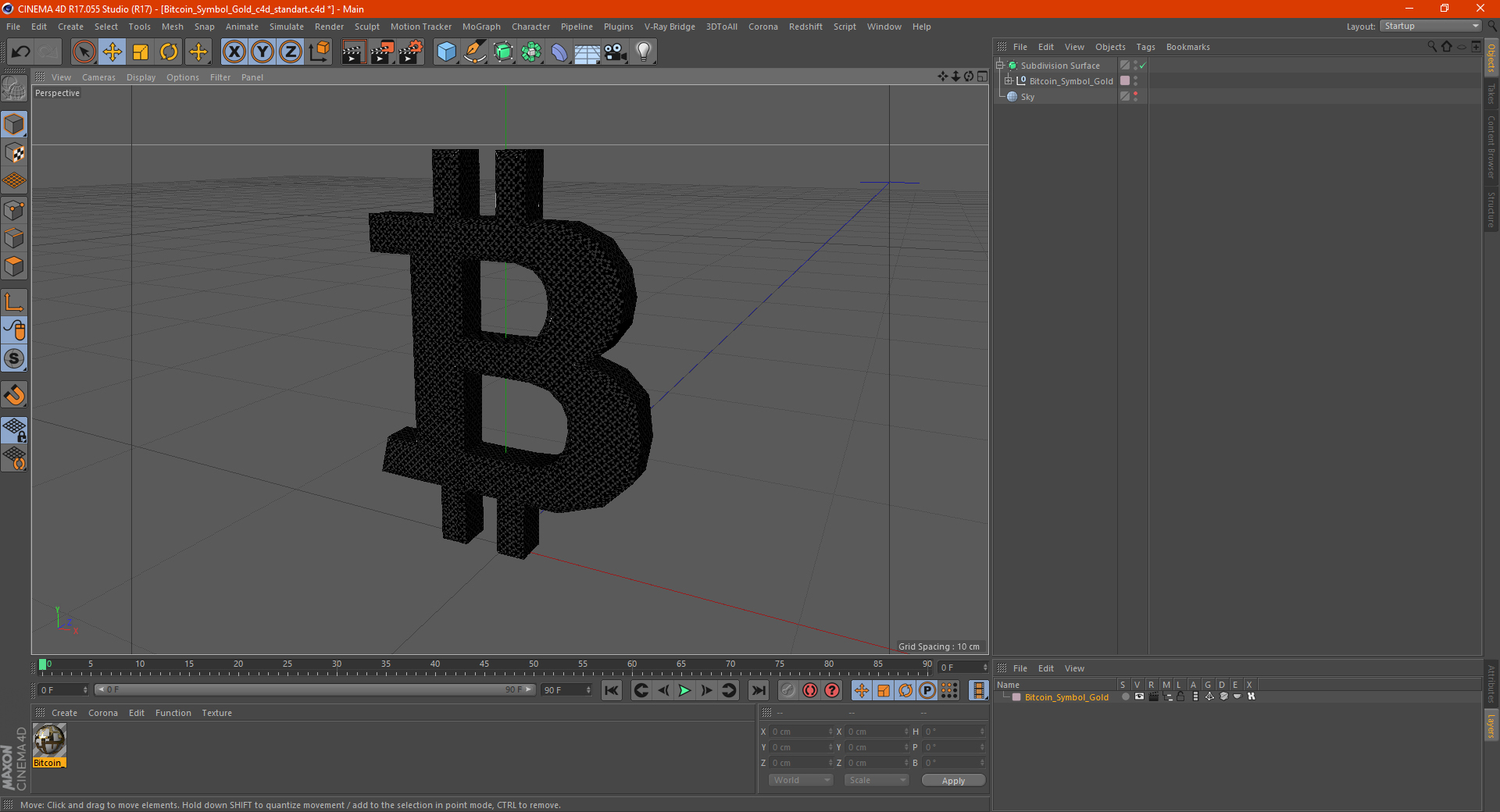The width and height of the screenshot is (1500, 812).
Task: Collapse the Subdivision Surface tree item
Action: click(x=999, y=66)
